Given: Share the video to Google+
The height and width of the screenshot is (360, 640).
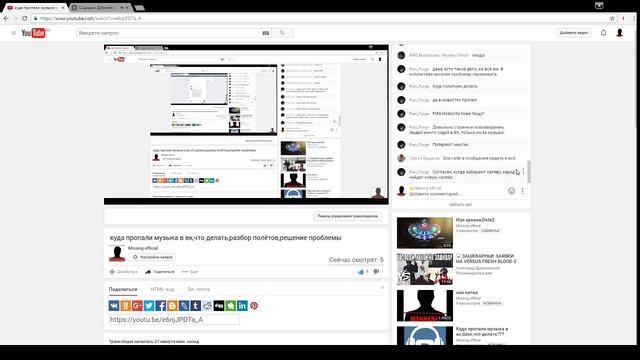Looking at the screenshot, I should [137, 306].
